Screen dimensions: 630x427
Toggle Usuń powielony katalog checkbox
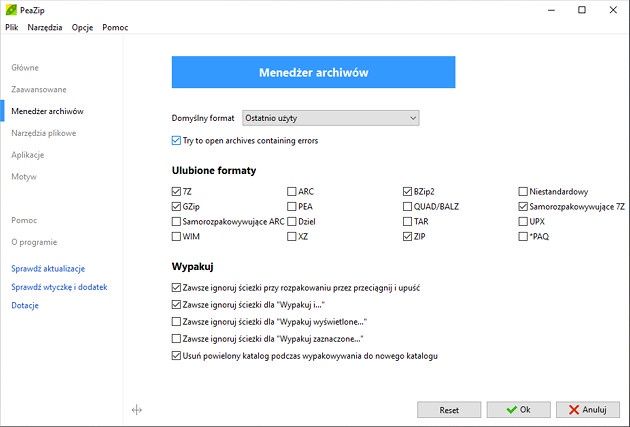tap(176, 356)
